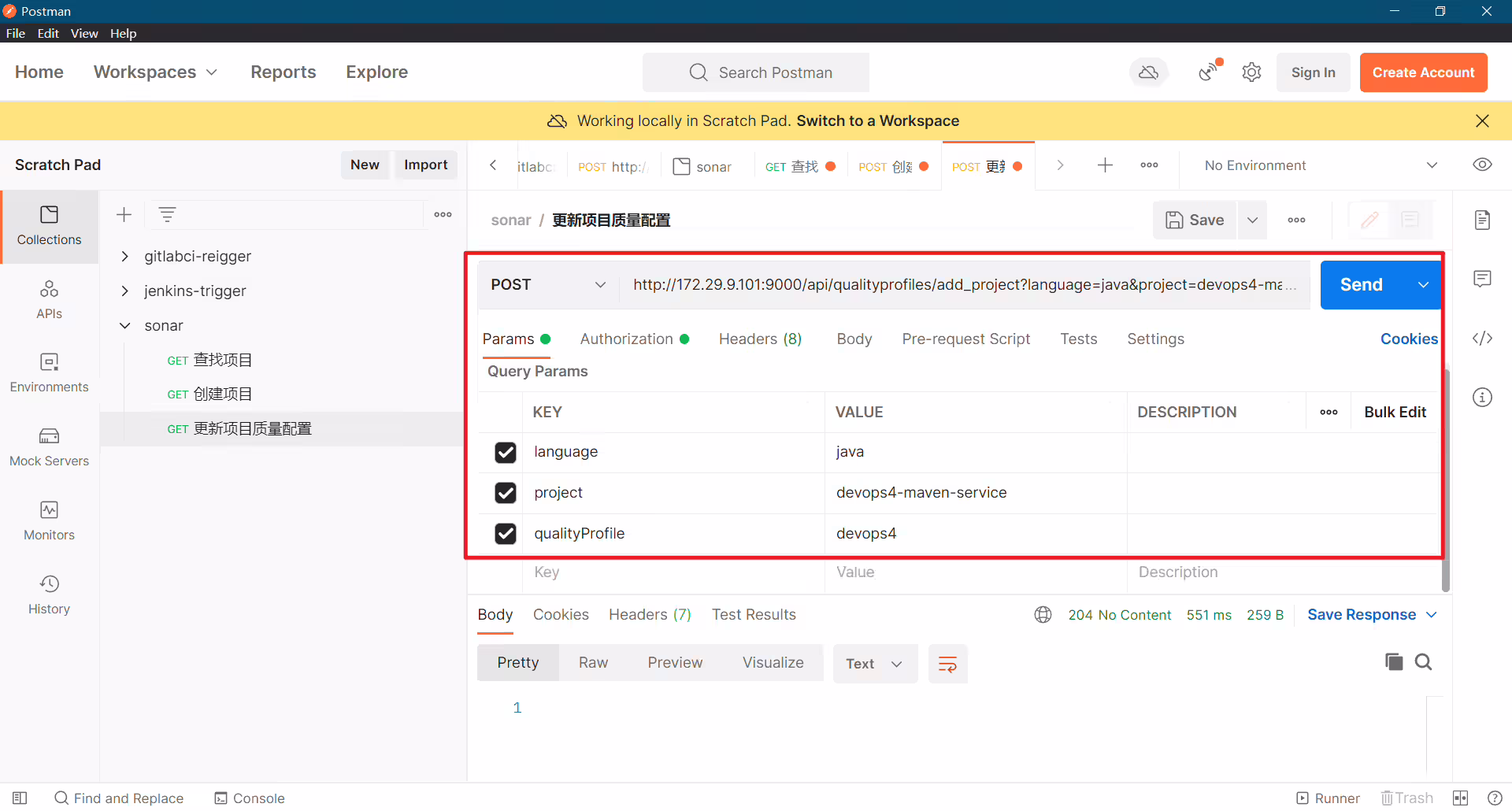Screen dimensions: 1512x811
Task: Collapse the sonar collection
Action: [124, 326]
